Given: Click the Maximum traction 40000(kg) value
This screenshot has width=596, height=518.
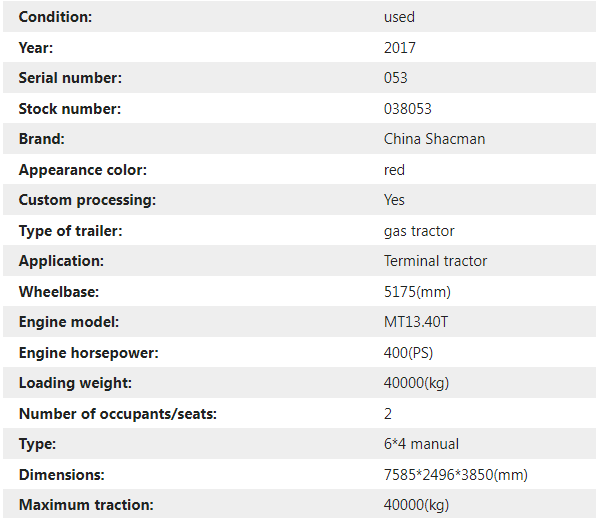Looking at the screenshot, I should tap(416, 505).
